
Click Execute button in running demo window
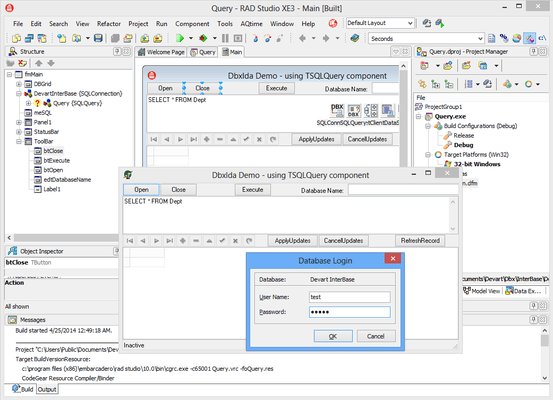click(253, 190)
